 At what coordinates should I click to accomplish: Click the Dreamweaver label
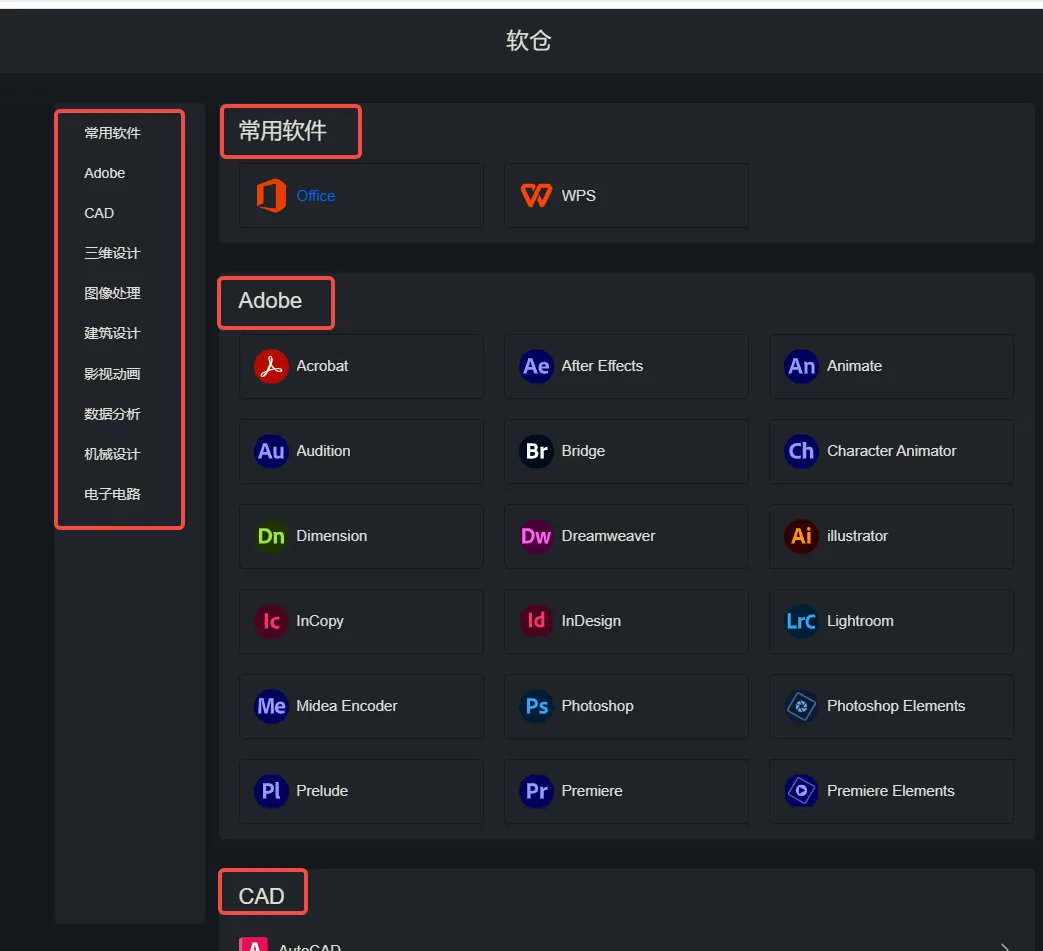click(608, 536)
